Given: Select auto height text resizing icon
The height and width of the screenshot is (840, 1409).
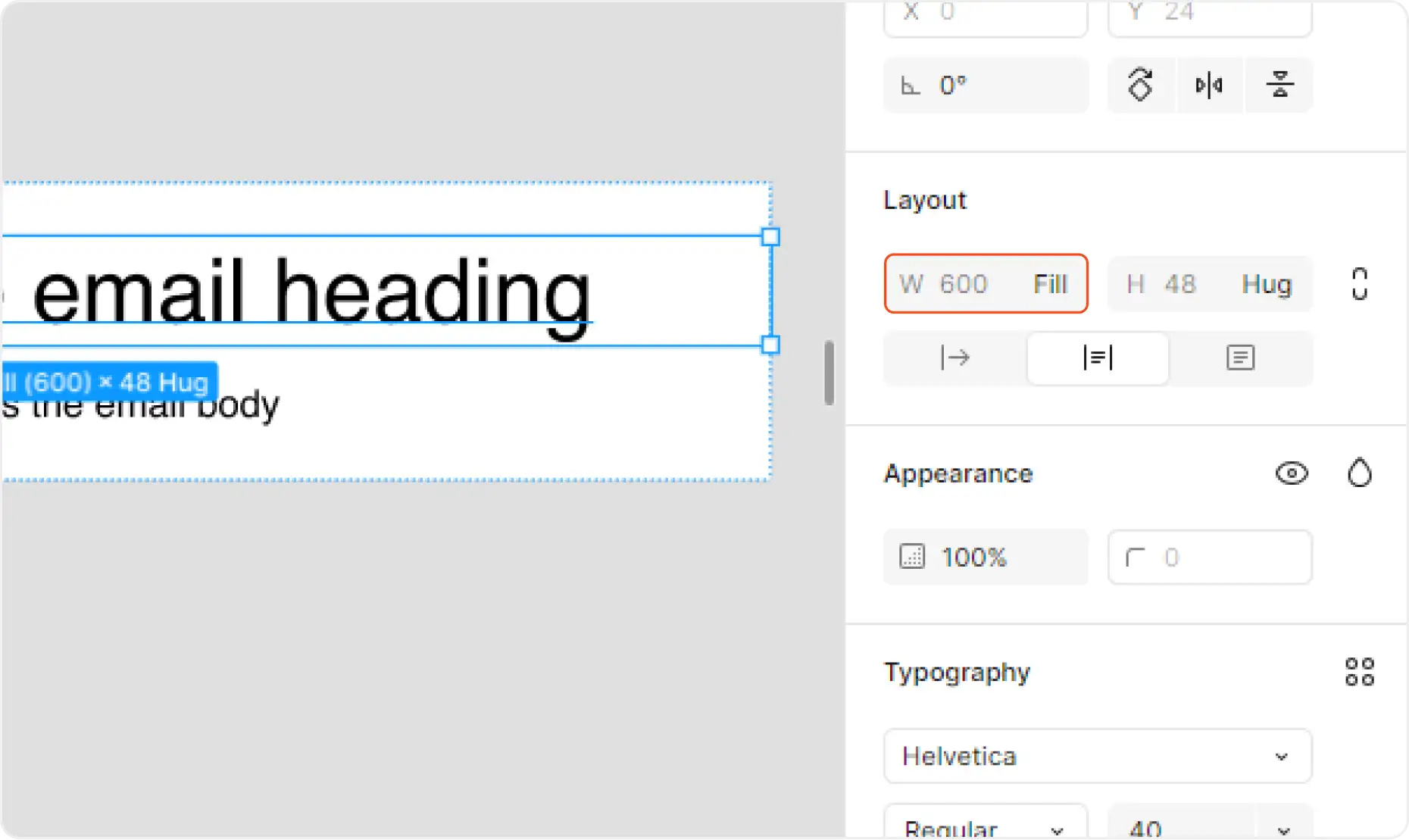Looking at the screenshot, I should point(1098,358).
